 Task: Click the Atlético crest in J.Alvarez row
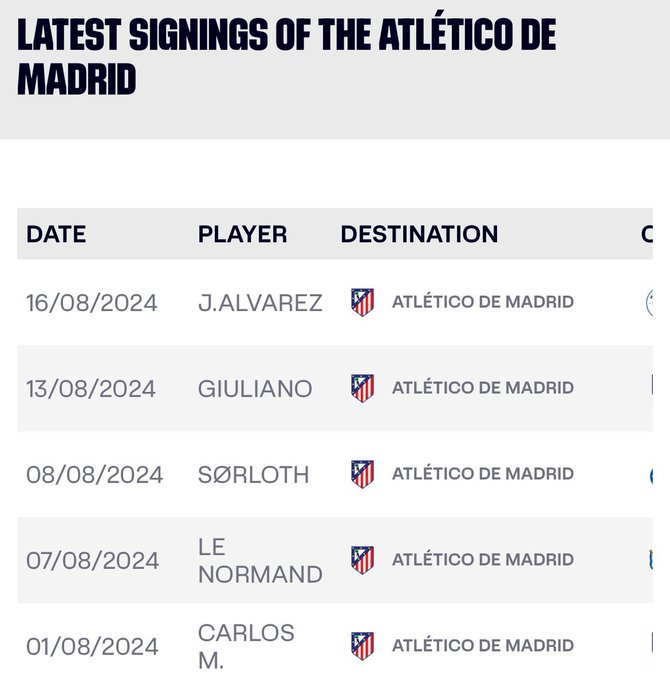pyautogui.click(x=362, y=302)
